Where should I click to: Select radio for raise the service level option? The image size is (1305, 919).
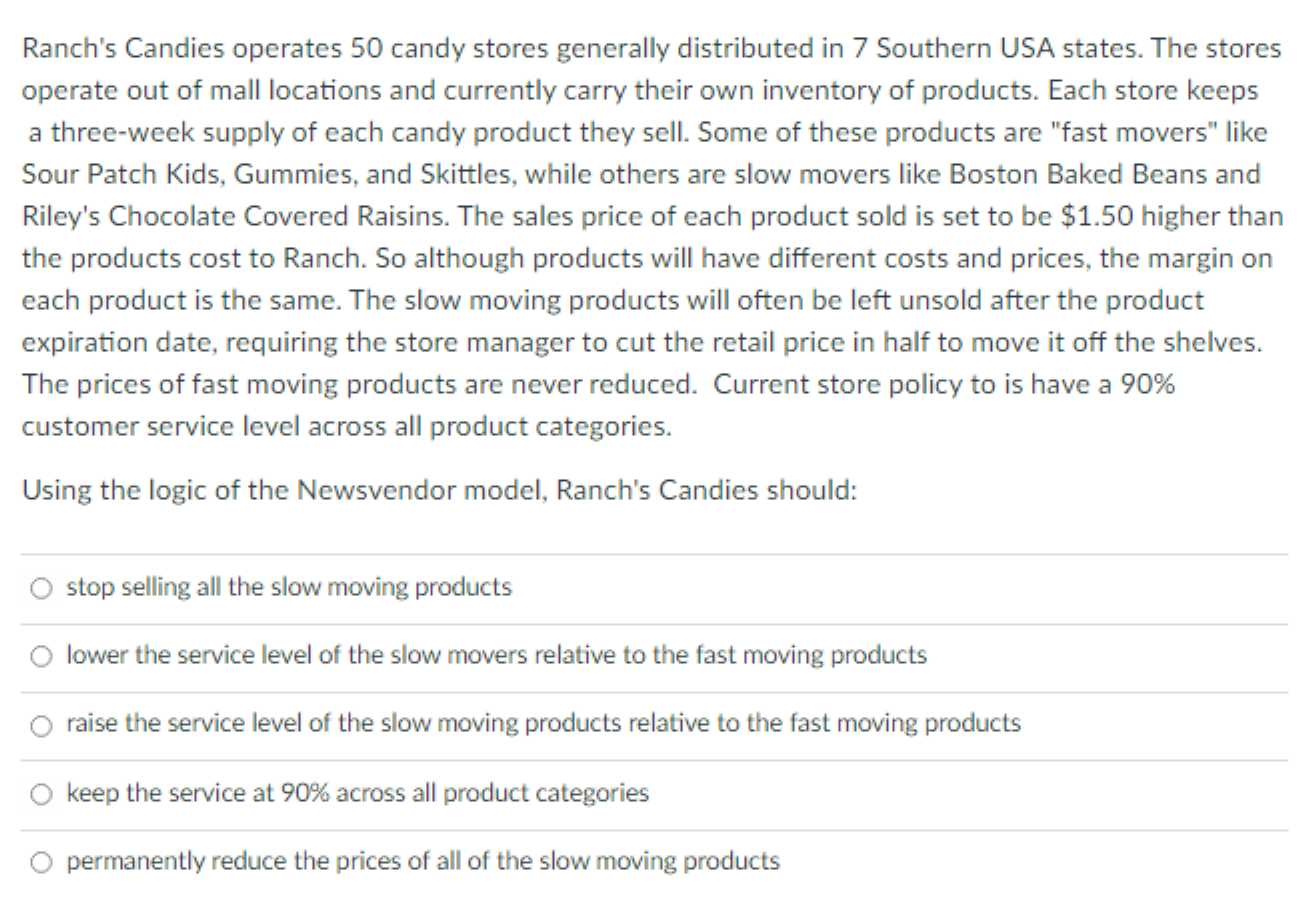[40, 724]
